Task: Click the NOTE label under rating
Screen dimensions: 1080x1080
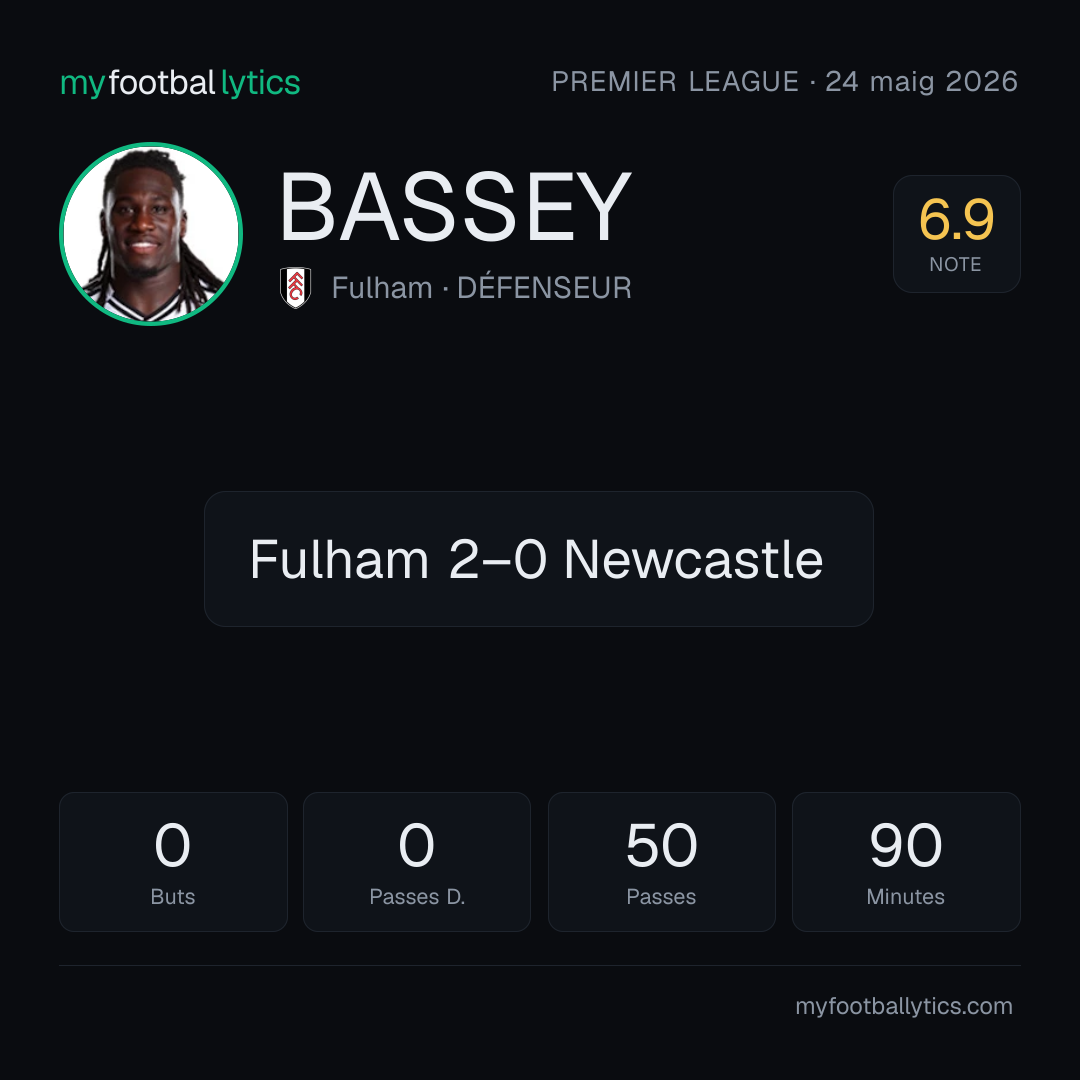Action: [955, 264]
